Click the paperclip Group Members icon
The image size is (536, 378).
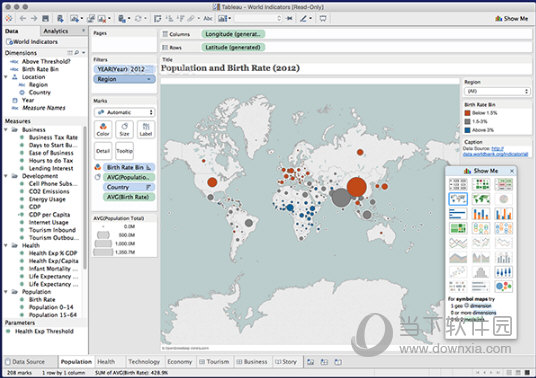tap(191, 18)
